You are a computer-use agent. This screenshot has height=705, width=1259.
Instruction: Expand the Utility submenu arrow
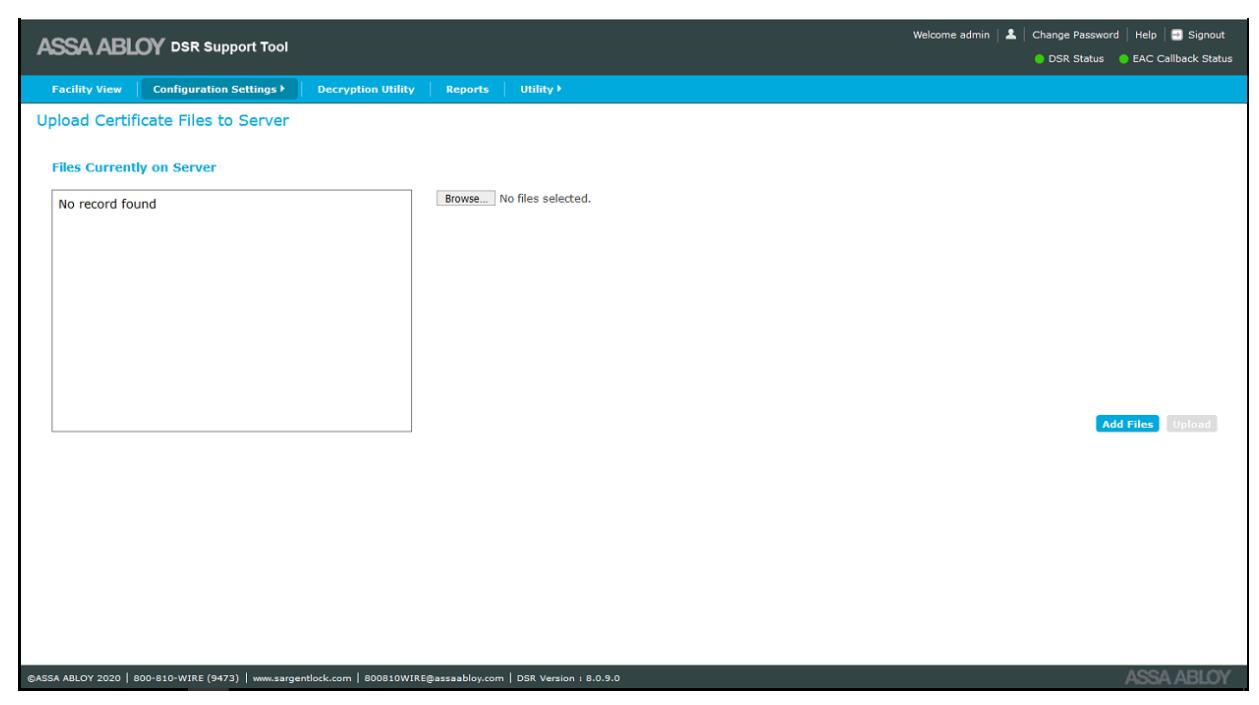click(559, 89)
